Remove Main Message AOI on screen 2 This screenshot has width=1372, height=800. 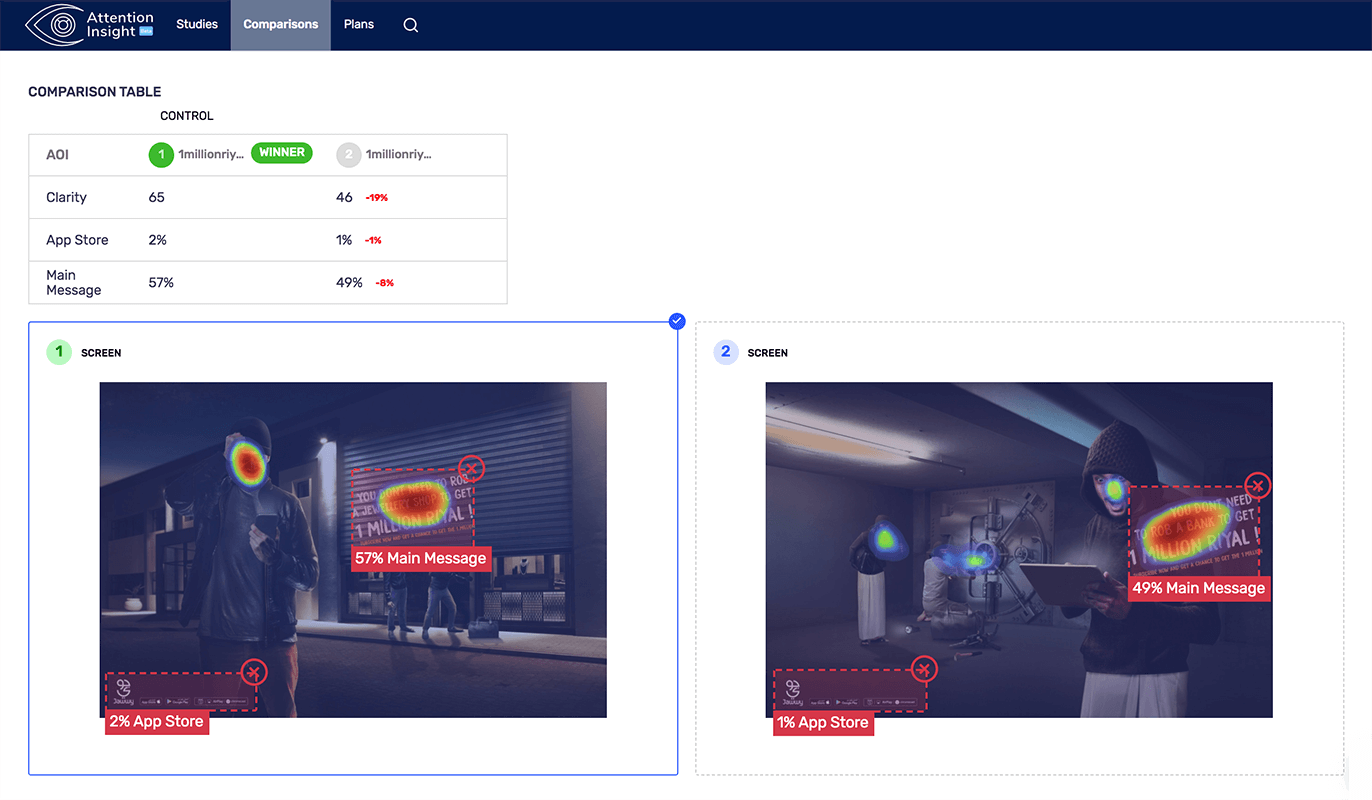1258,486
